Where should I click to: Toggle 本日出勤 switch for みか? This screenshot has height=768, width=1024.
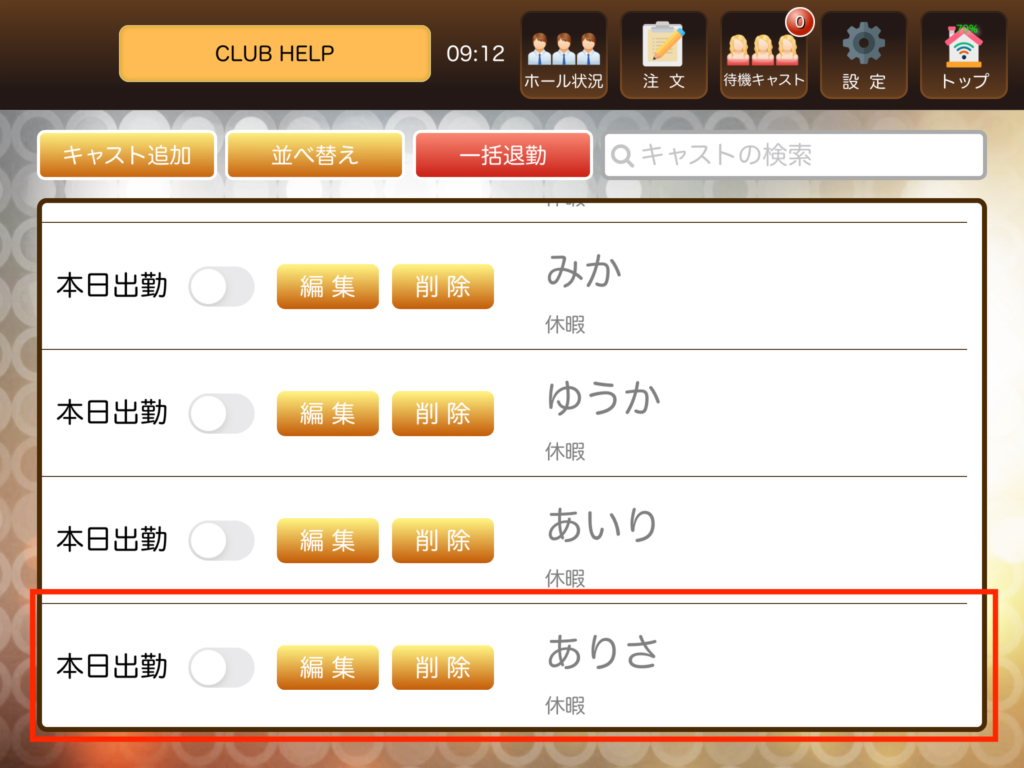(x=221, y=286)
